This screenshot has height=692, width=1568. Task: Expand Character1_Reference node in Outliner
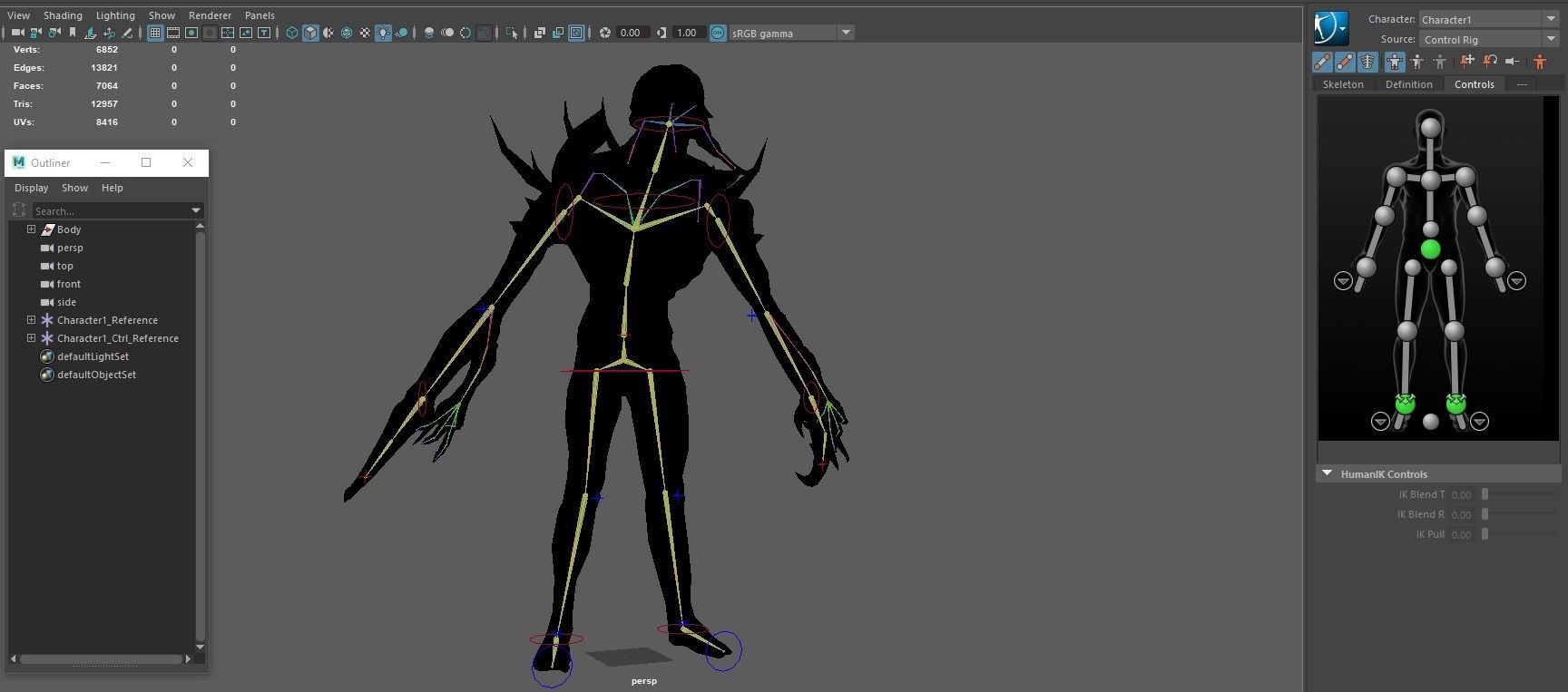tap(31, 320)
